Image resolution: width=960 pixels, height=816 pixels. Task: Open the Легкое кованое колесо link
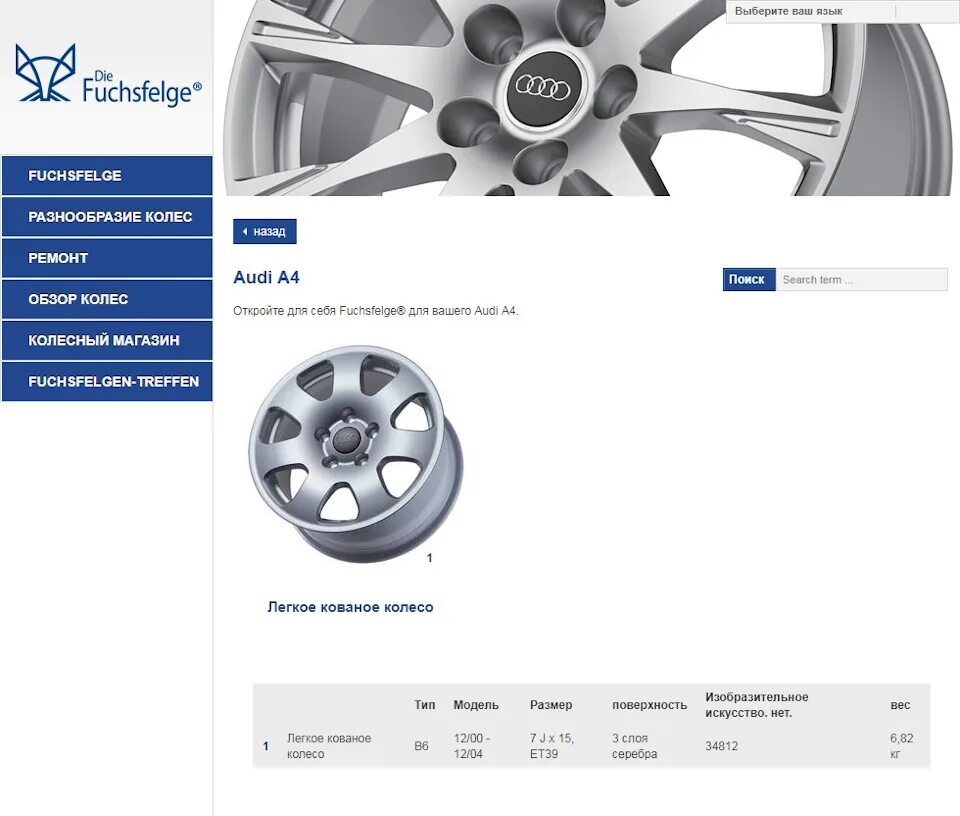pos(350,607)
